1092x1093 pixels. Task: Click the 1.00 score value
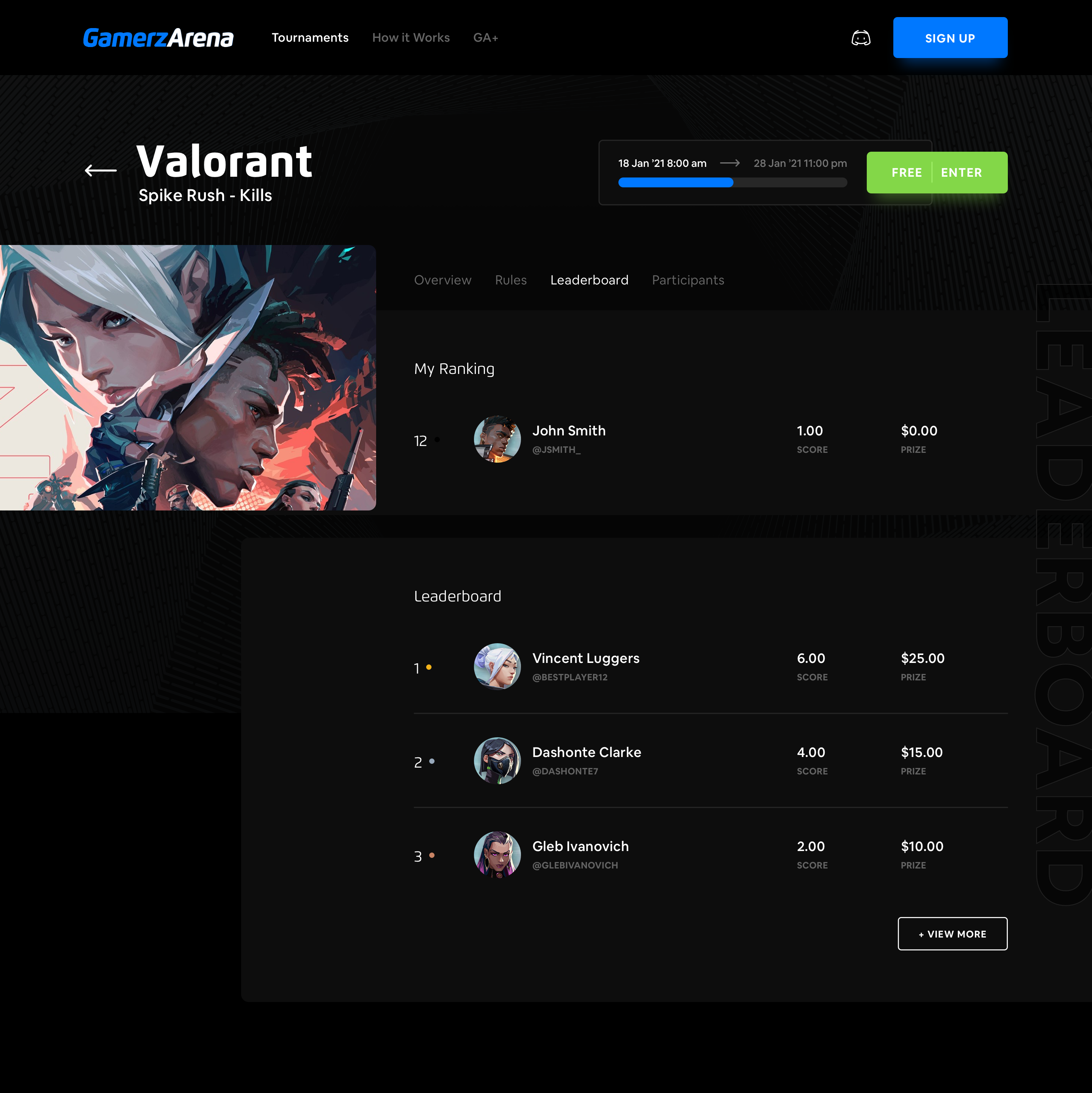click(x=810, y=430)
